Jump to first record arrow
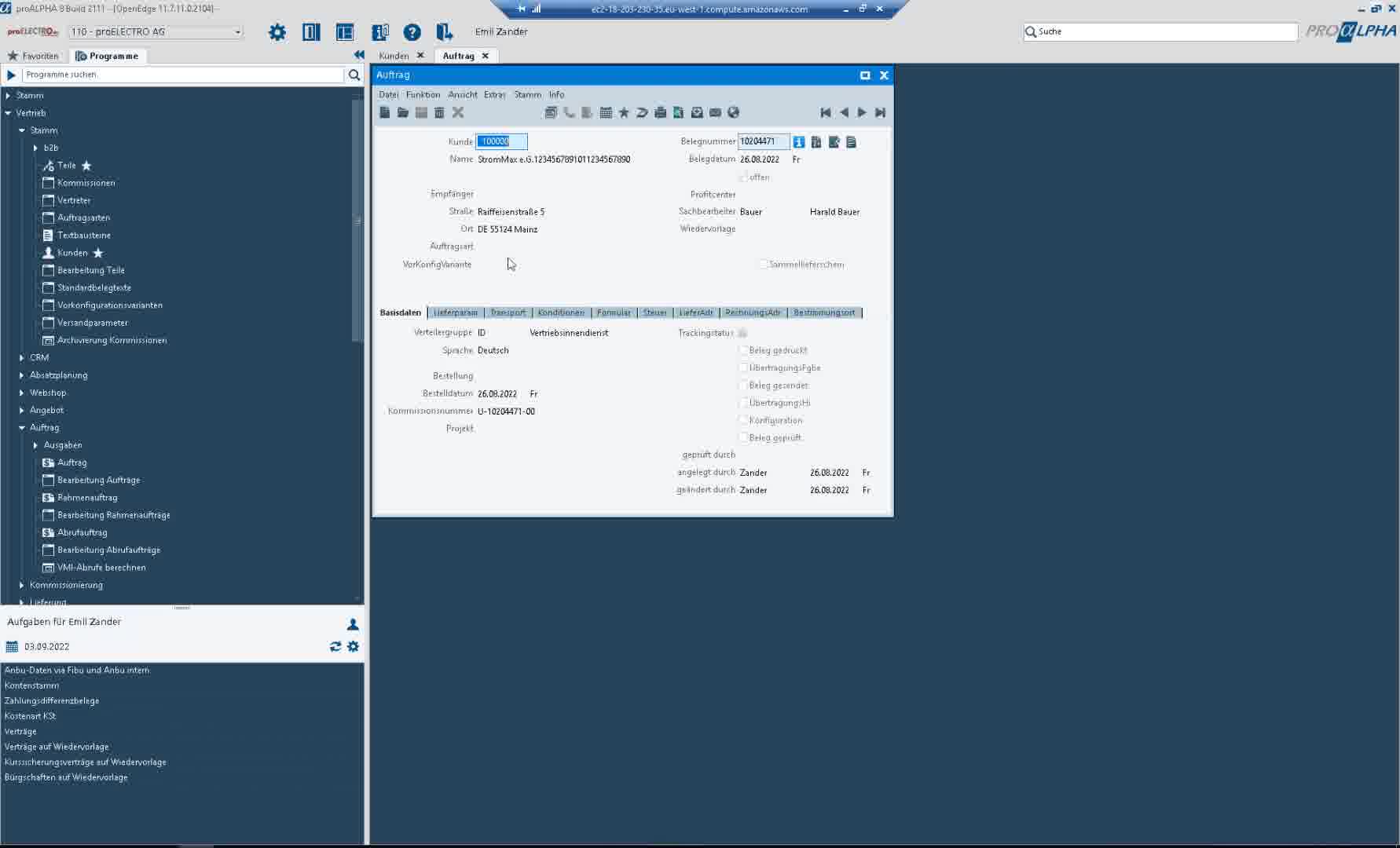 click(826, 112)
